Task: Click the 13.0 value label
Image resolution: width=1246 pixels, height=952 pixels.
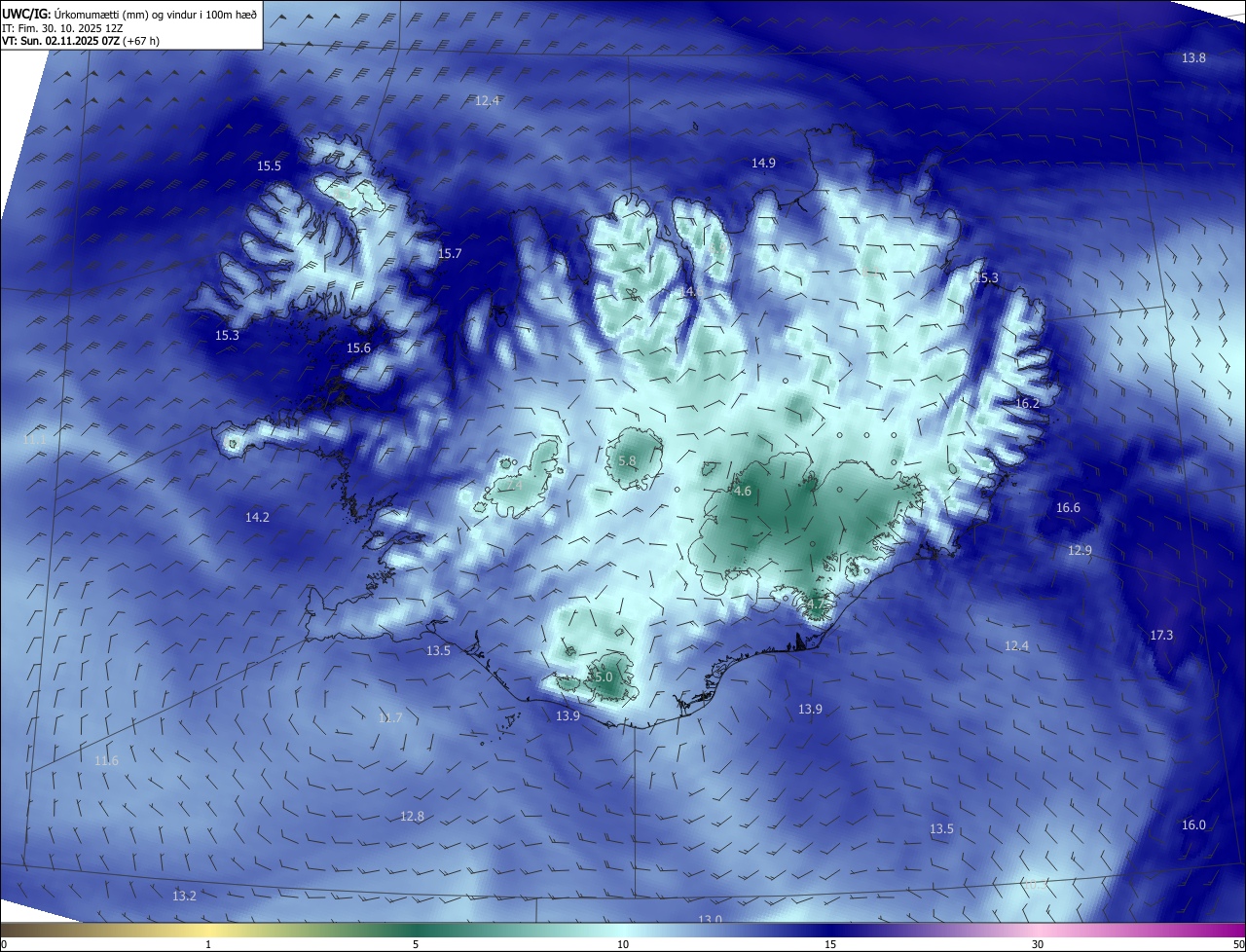Action: [710, 919]
